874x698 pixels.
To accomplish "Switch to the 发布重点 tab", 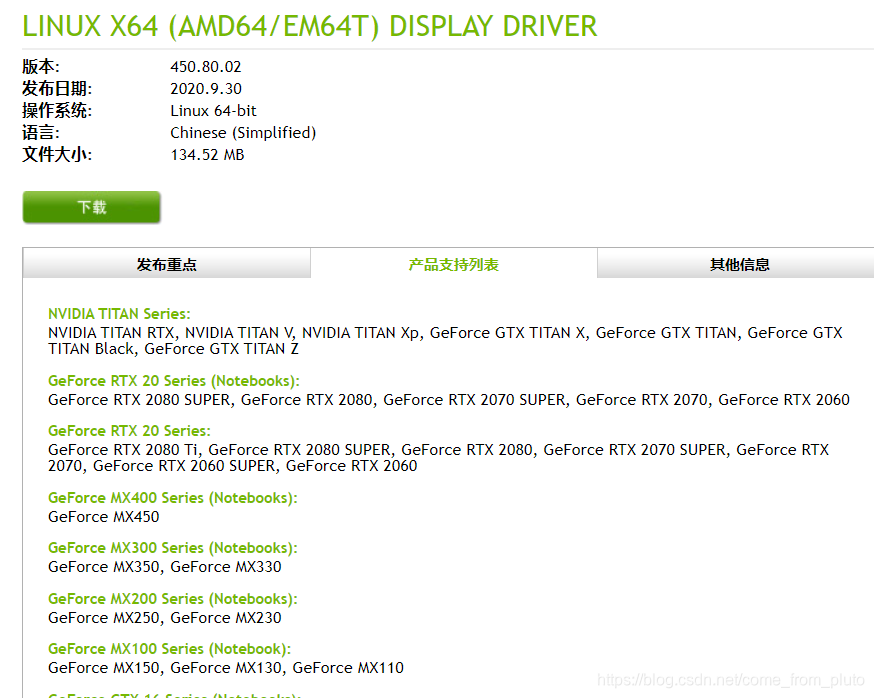I will (167, 264).
